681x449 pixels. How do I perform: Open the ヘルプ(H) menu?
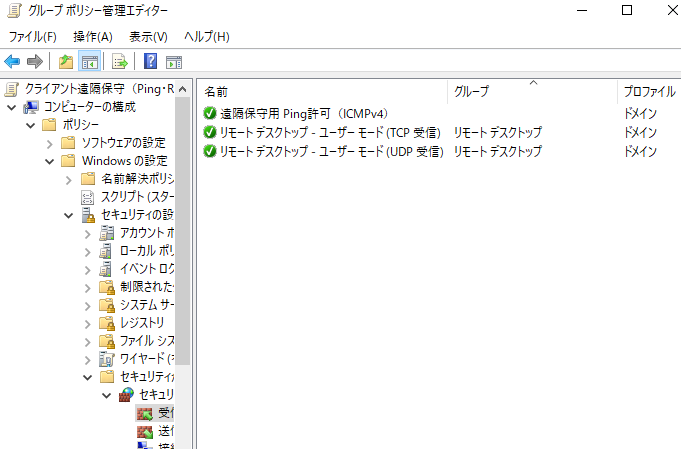207,37
